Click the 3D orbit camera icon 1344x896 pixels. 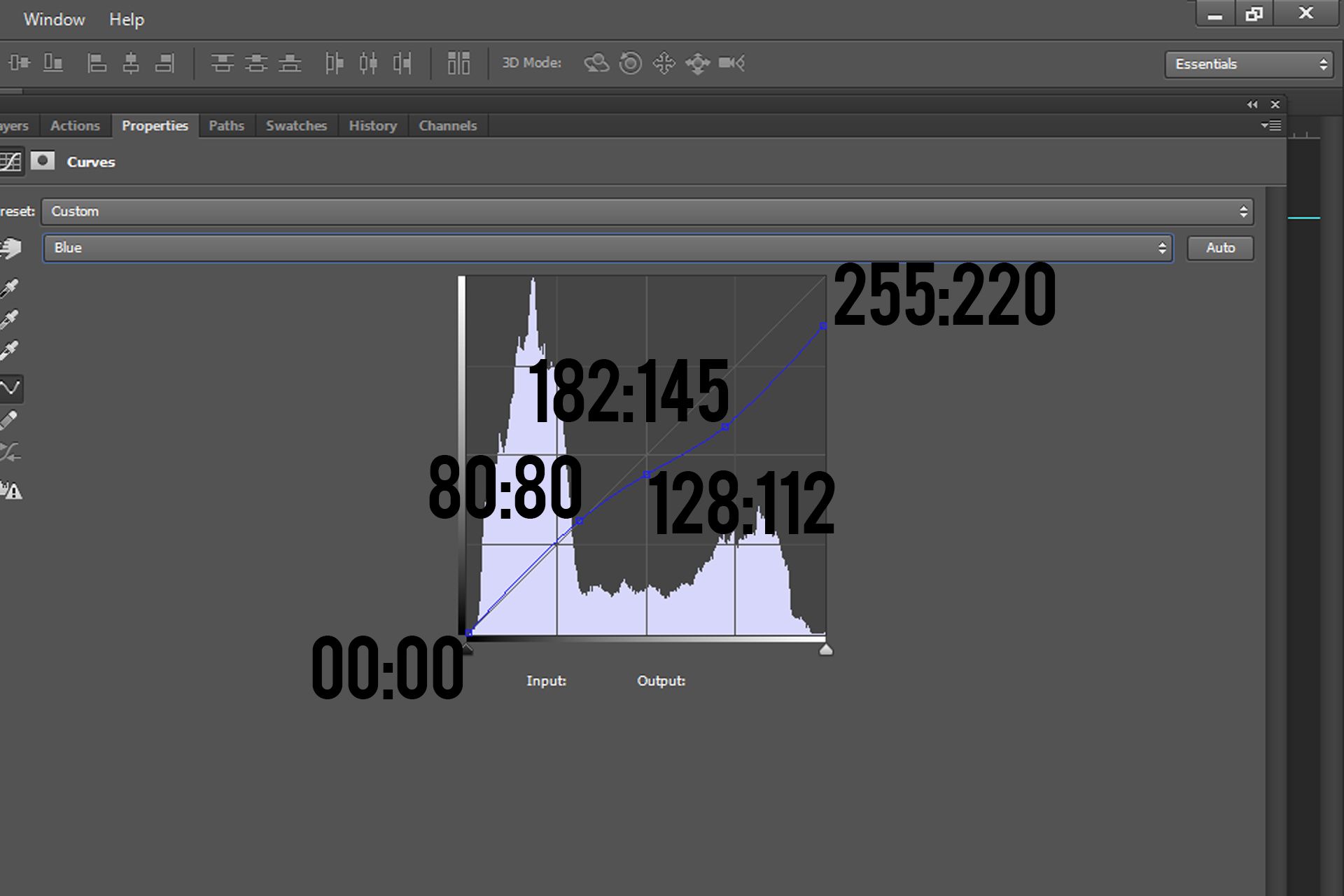tap(596, 63)
